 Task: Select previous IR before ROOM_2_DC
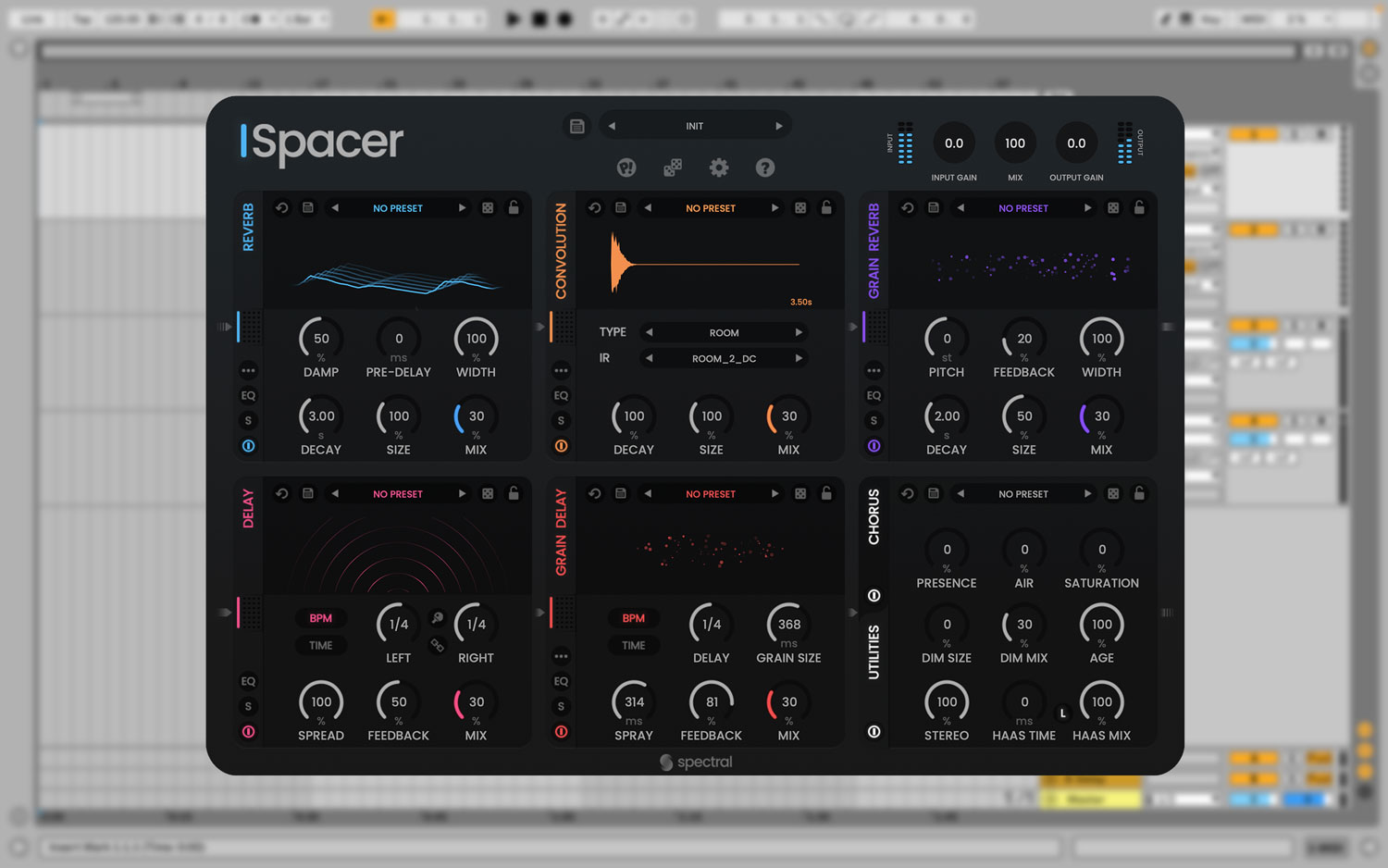(x=649, y=358)
